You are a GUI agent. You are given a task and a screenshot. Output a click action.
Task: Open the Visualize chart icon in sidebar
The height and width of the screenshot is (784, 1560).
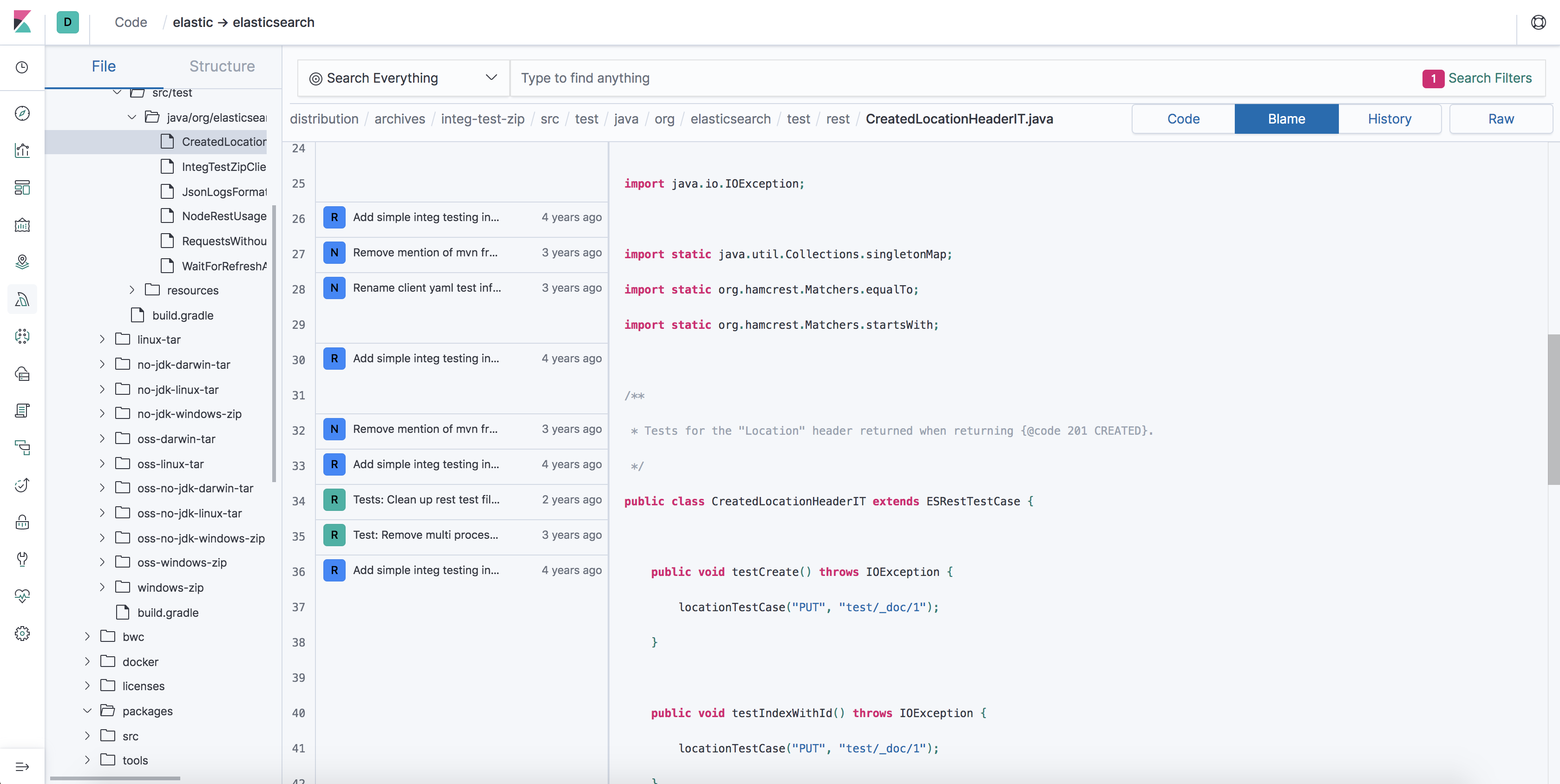[22, 151]
